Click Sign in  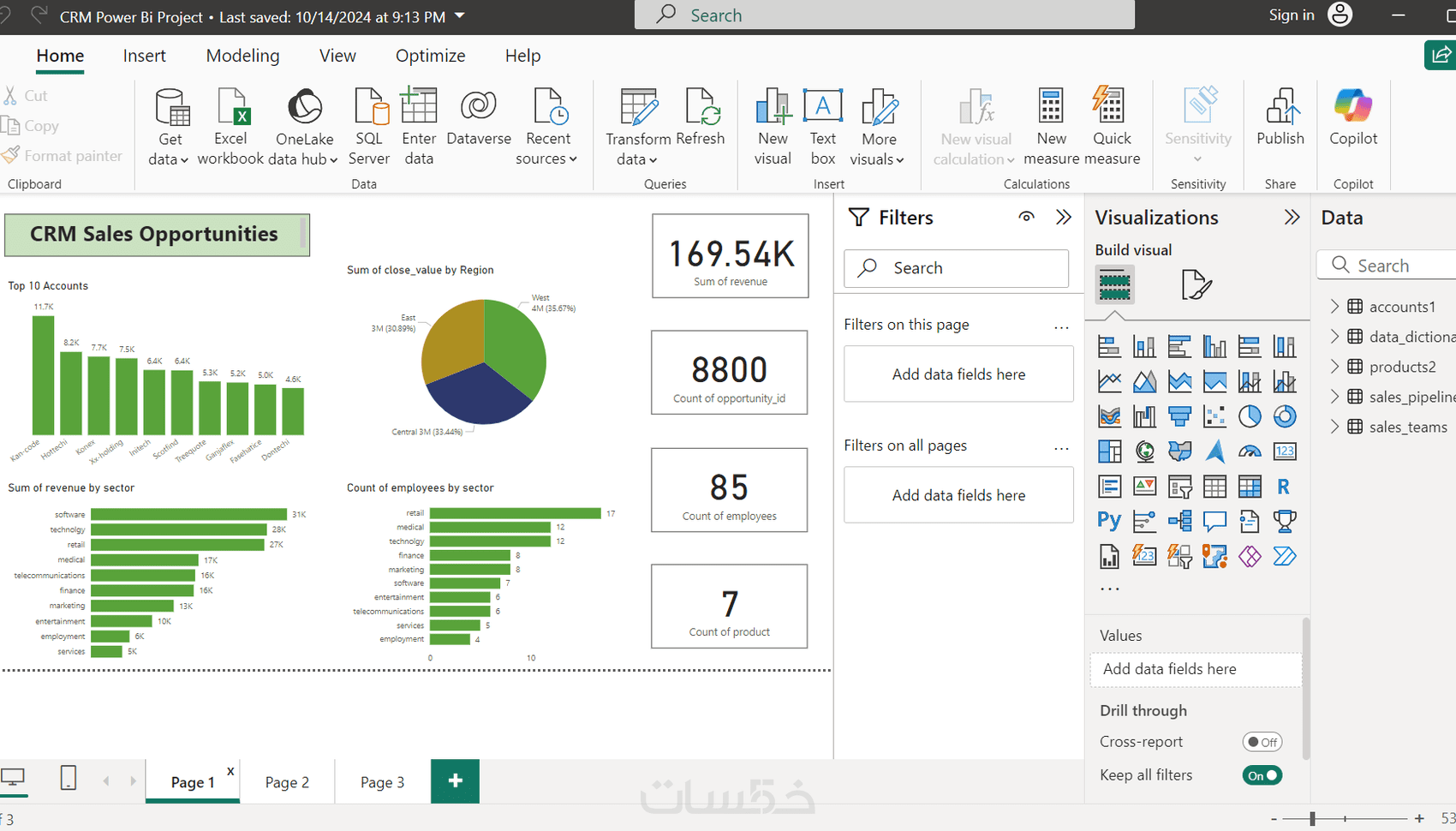(x=1292, y=15)
